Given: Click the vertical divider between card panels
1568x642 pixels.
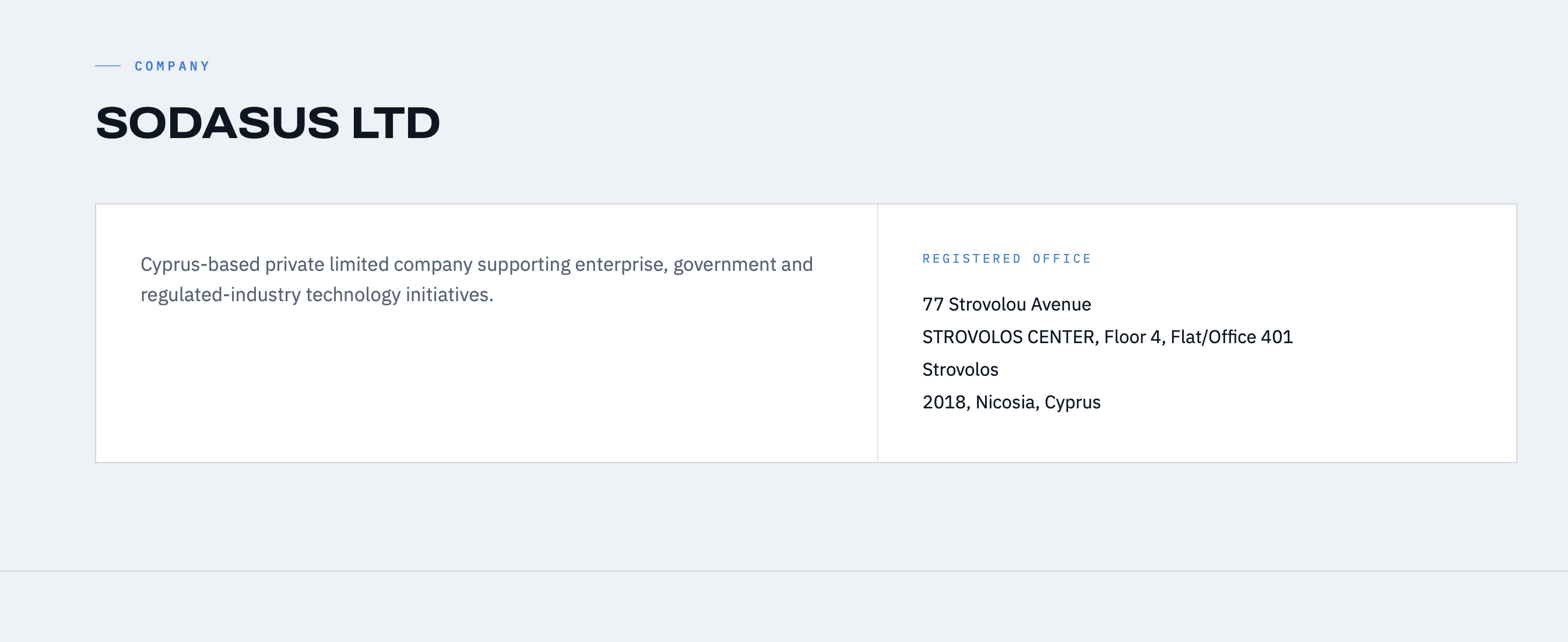Looking at the screenshot, I should [878, 333].
